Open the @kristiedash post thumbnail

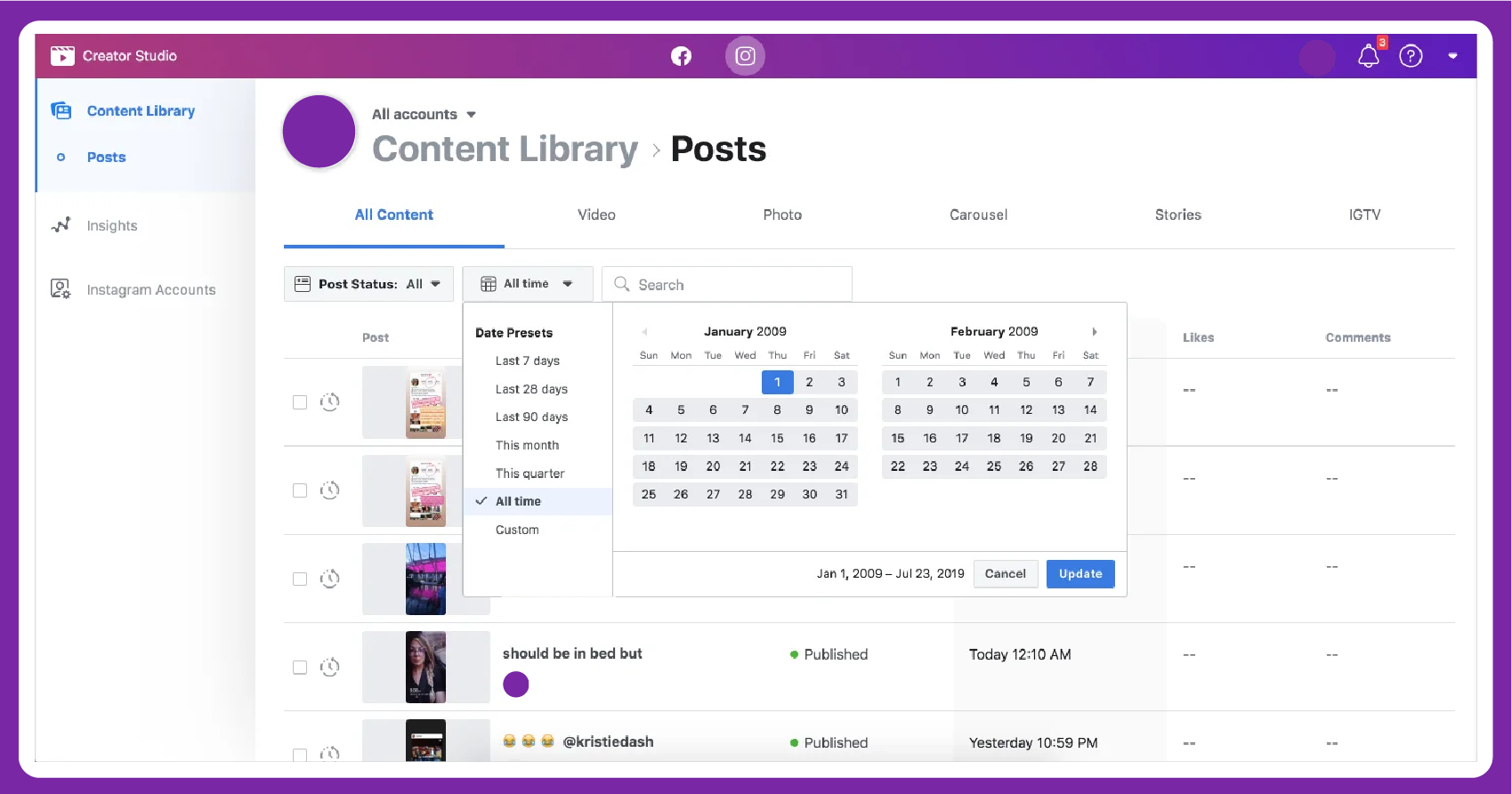point(425,741)
